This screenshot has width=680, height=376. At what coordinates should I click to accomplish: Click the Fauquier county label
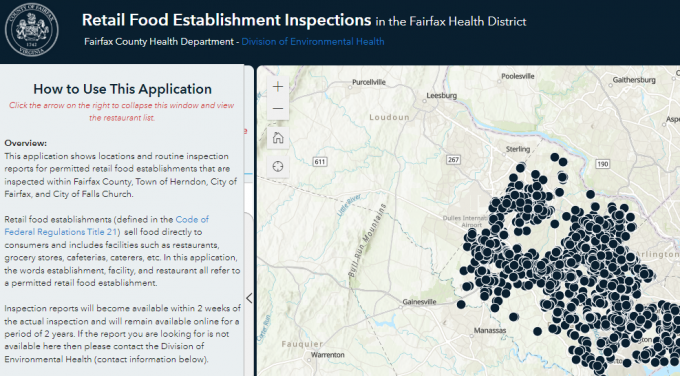(302, 344)
